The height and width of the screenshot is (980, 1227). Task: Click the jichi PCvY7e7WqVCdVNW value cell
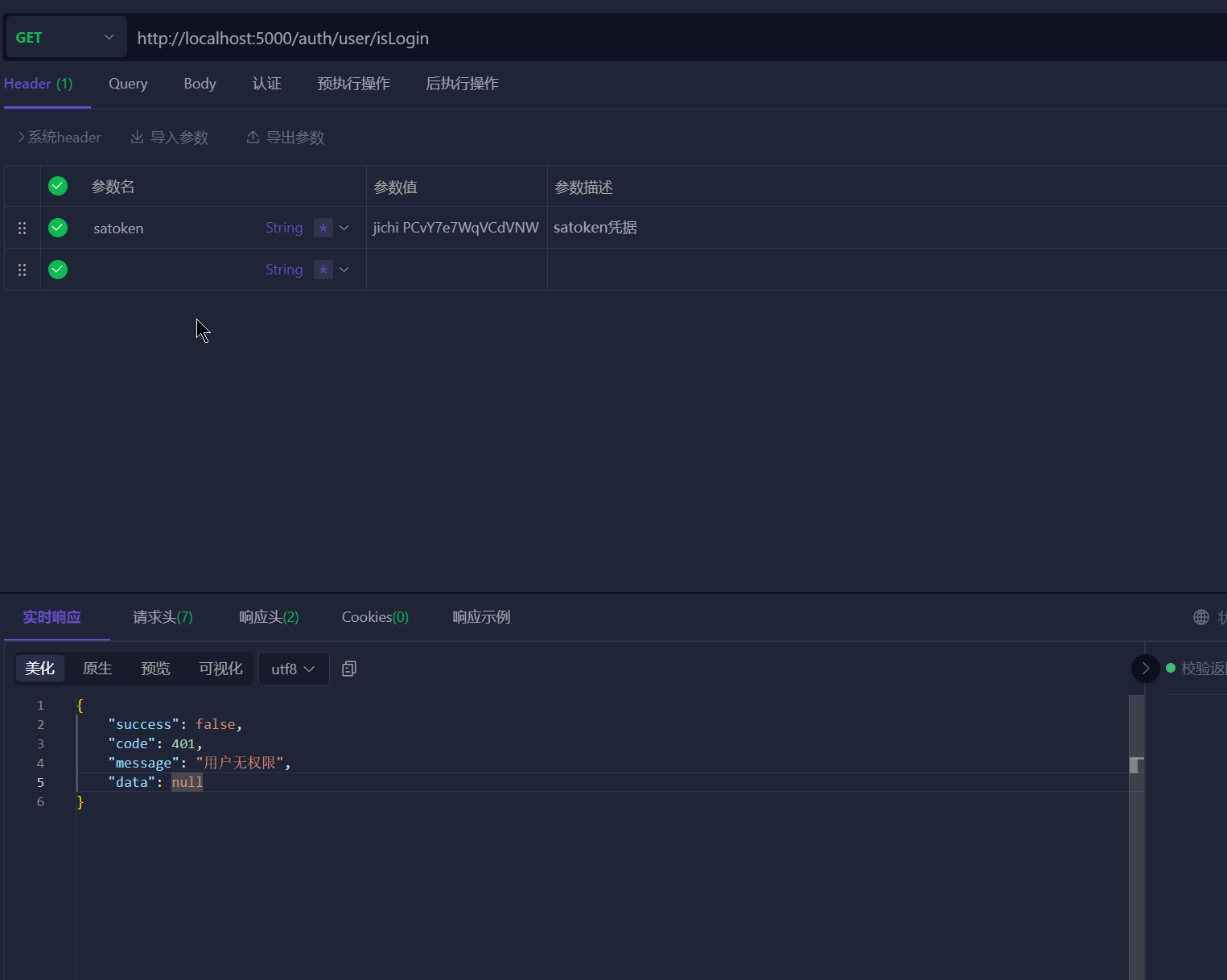click(x=456, y=228)
